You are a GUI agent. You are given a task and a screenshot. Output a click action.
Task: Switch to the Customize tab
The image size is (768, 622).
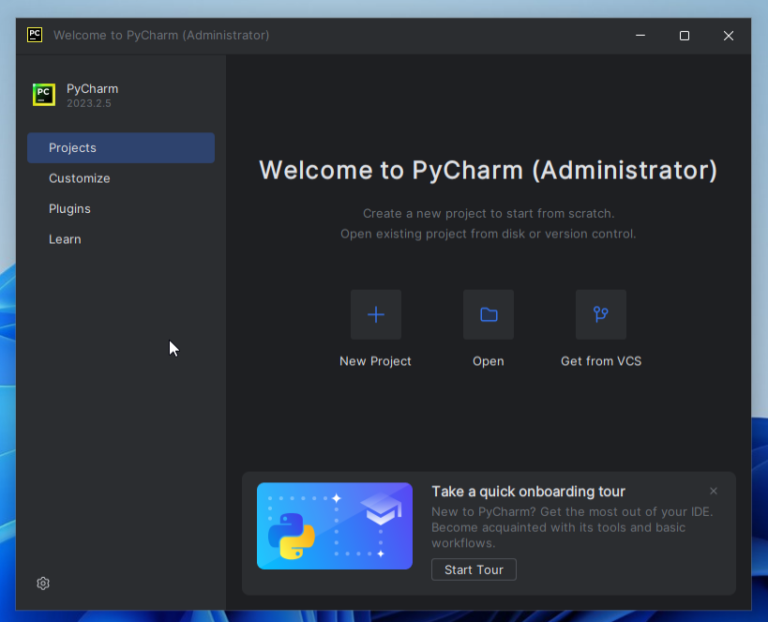coord(121,178)
